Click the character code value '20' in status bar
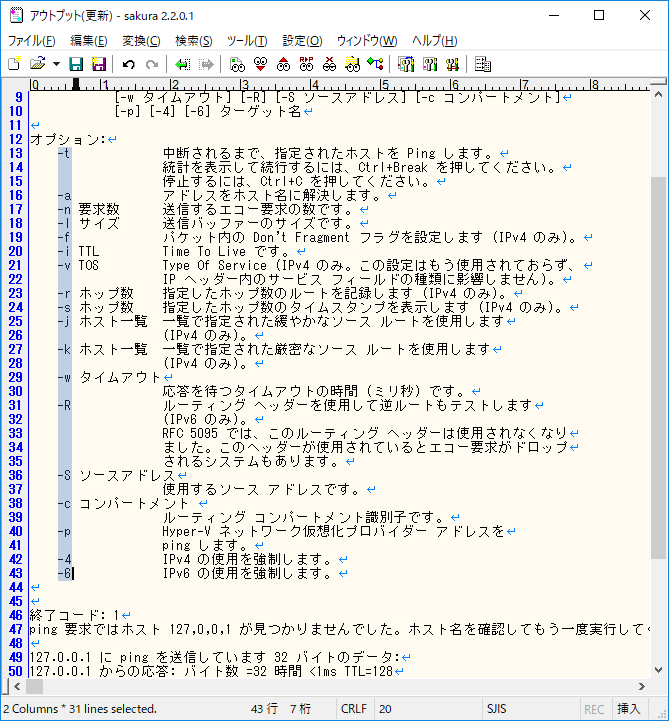669x721 pixels. pos(385,709)
